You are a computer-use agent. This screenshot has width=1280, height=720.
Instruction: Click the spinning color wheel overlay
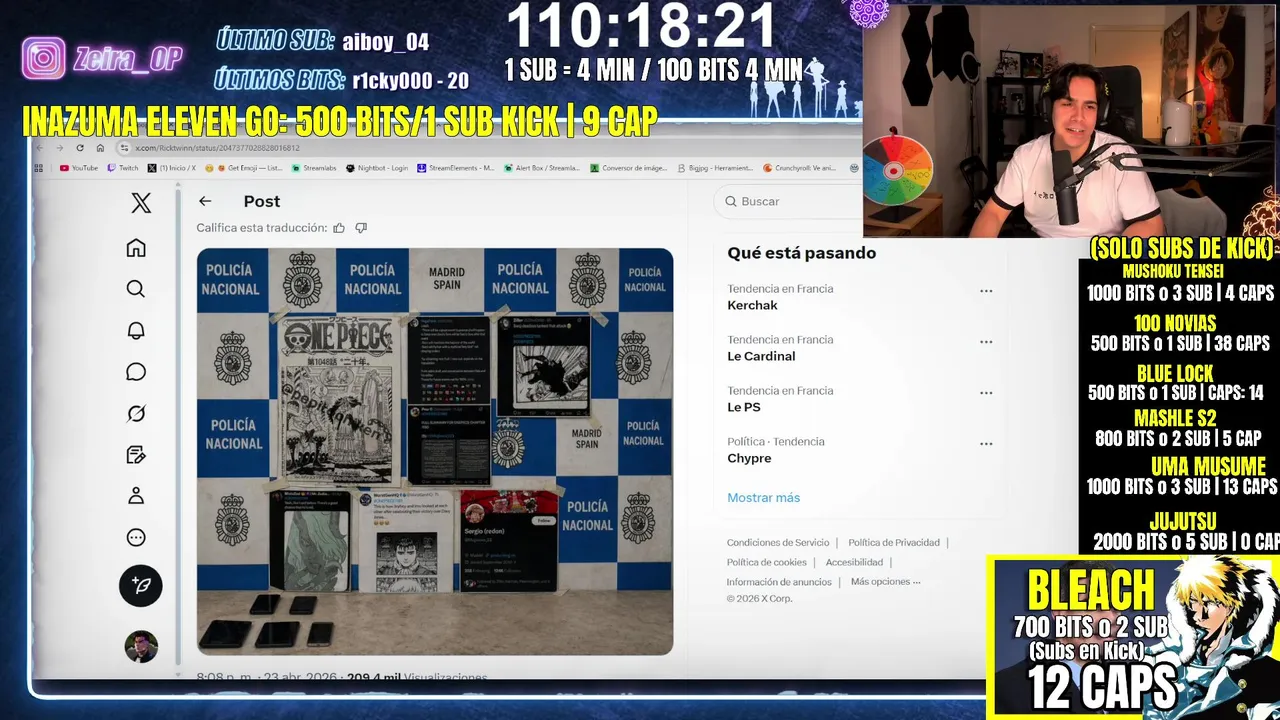(x=894, y=170)
